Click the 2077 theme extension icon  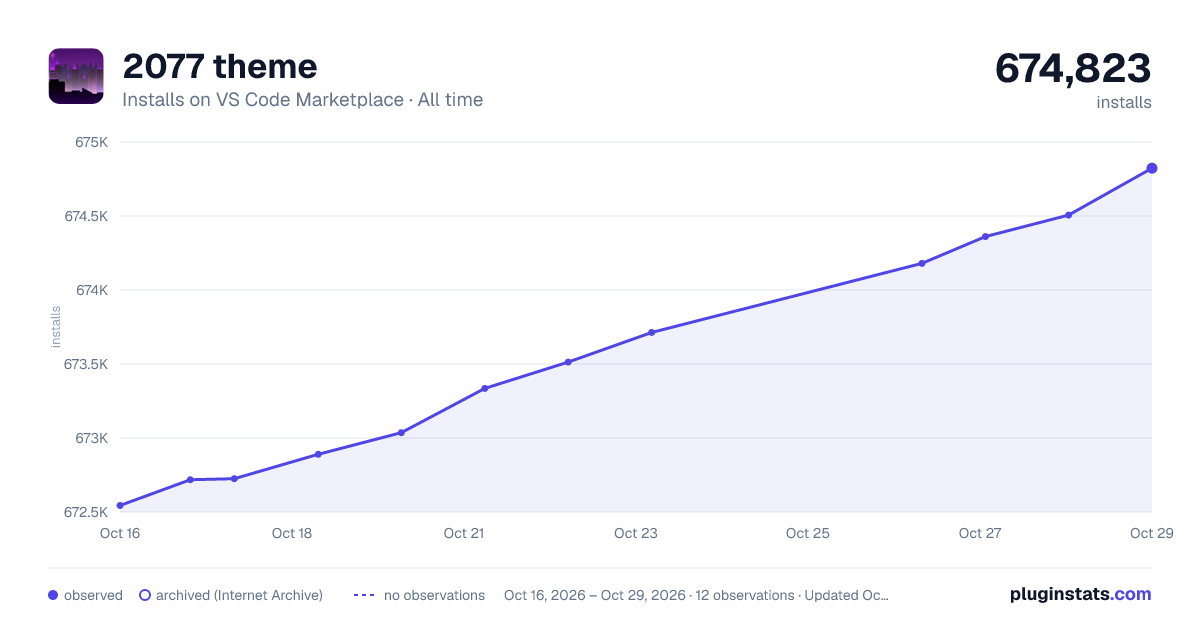(76, 76)
